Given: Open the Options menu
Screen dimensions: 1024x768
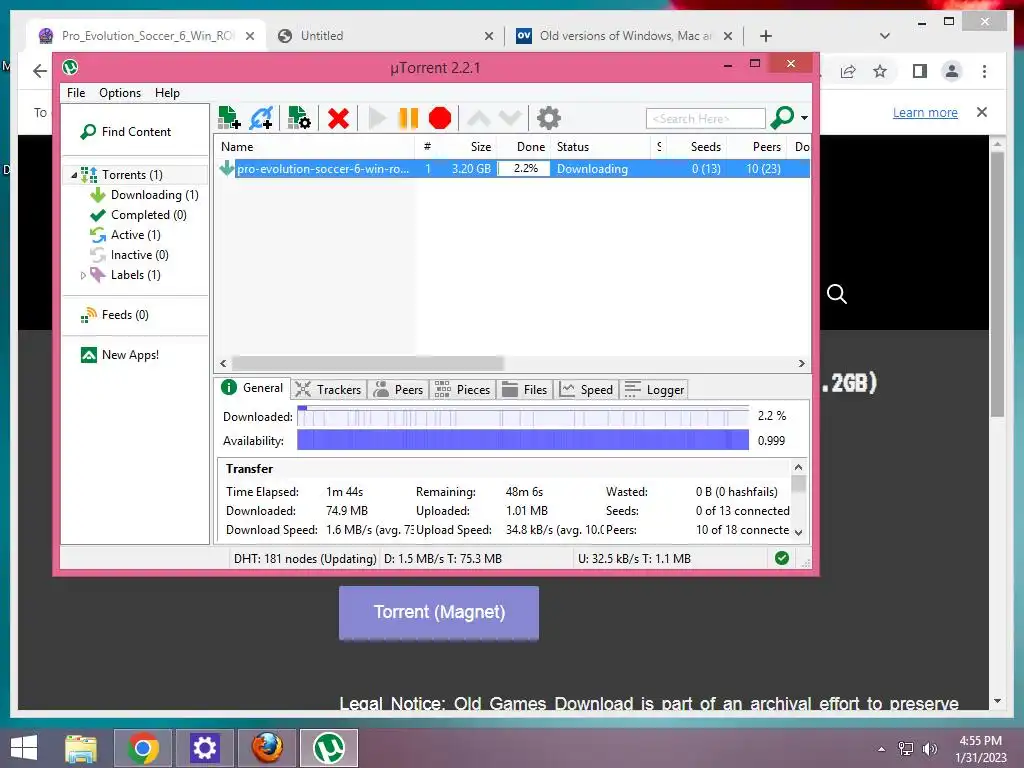Looking at the screenshot, I should (x=120, y=93).
